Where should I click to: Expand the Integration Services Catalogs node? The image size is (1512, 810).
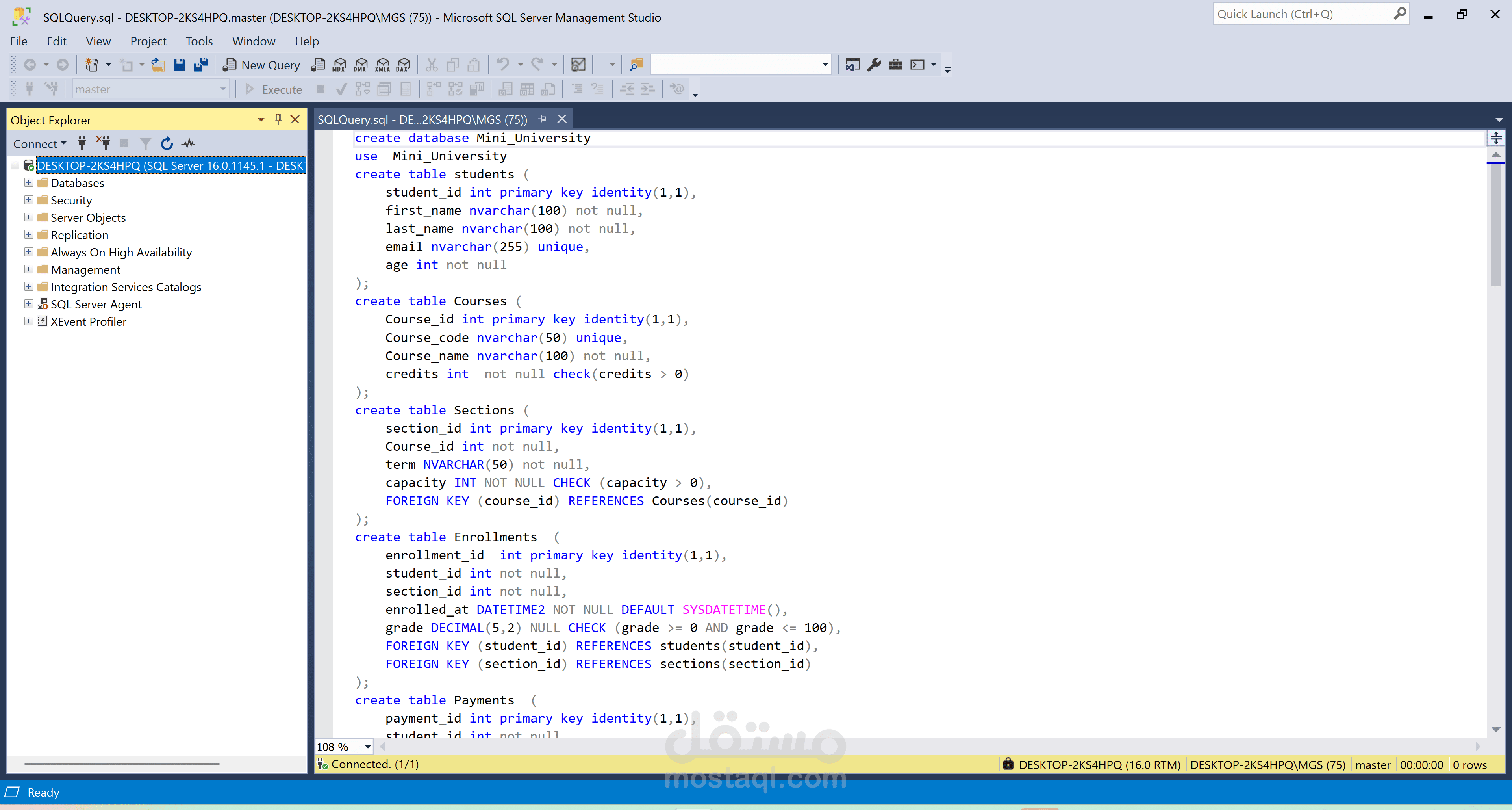(28, 287)
